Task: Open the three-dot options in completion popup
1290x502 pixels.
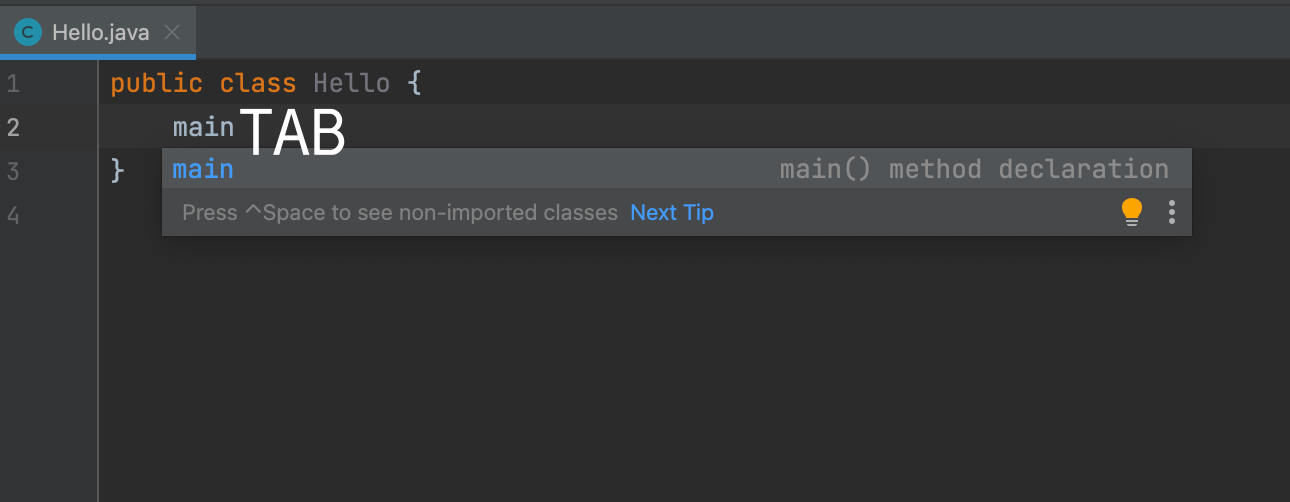Action: pyautogui.click(x=1172, y=212)
